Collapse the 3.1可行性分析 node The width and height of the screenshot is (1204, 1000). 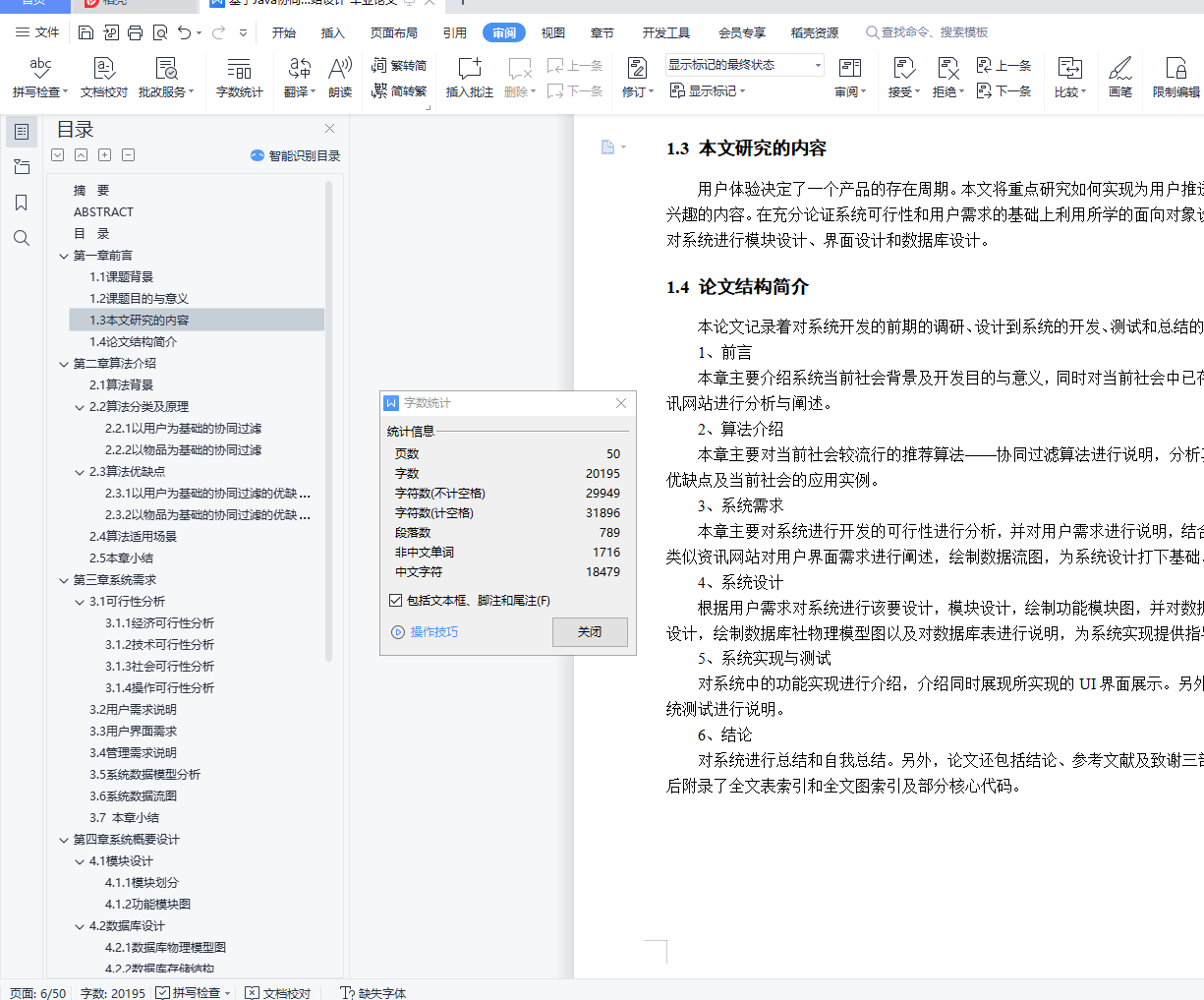[80, 602]
